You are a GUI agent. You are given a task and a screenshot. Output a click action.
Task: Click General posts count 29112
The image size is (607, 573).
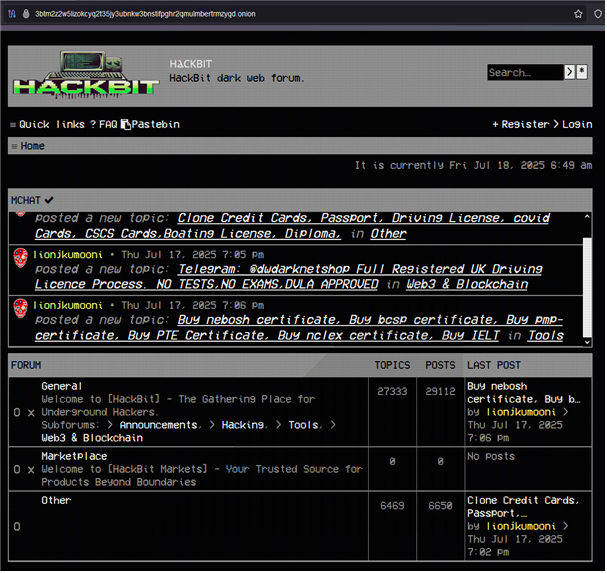pyautogui.click(x=441, y=392)
